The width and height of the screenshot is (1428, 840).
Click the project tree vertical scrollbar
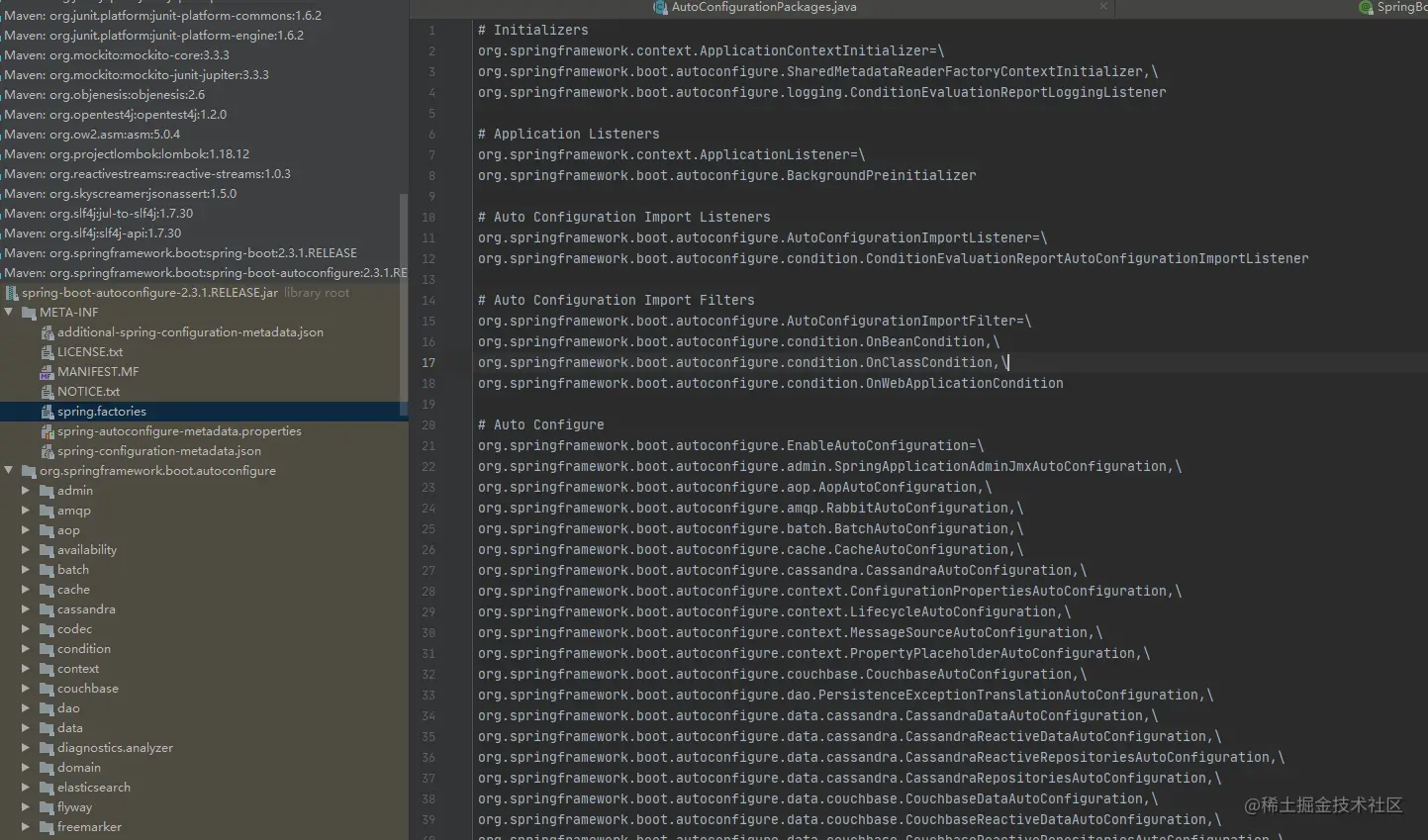404,305
